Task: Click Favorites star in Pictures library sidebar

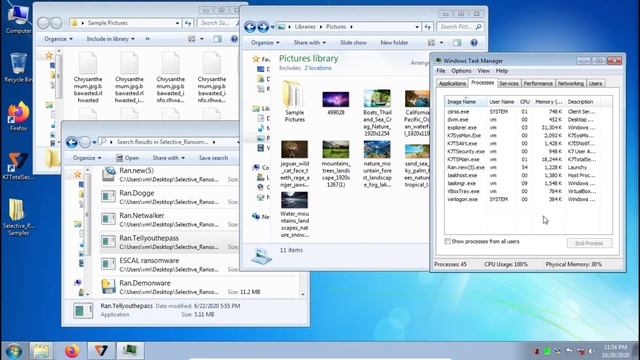Action: click(256, 59)
